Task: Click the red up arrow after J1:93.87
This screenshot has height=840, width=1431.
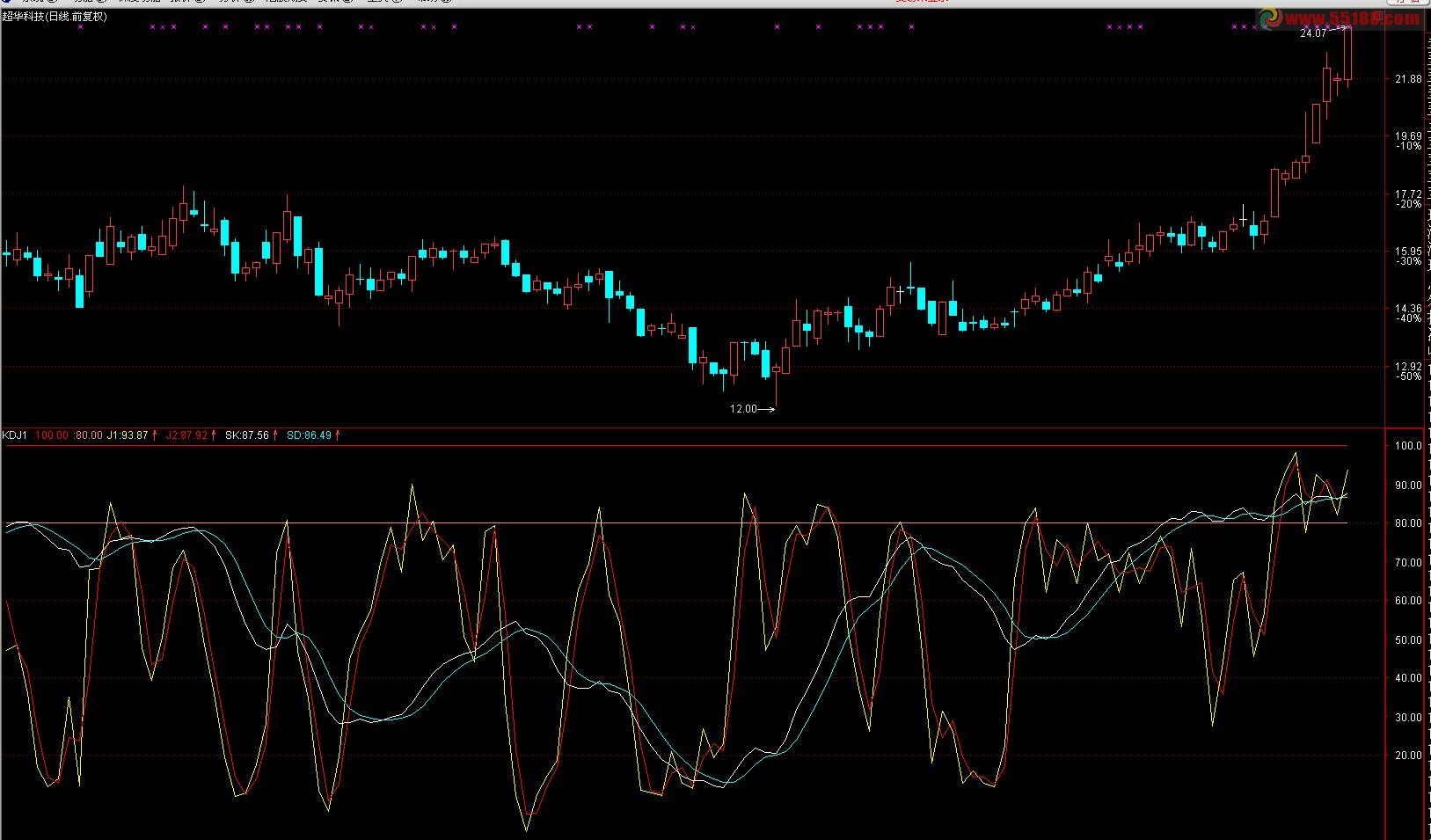Action: pyautogui.click(x=155, y=435)
